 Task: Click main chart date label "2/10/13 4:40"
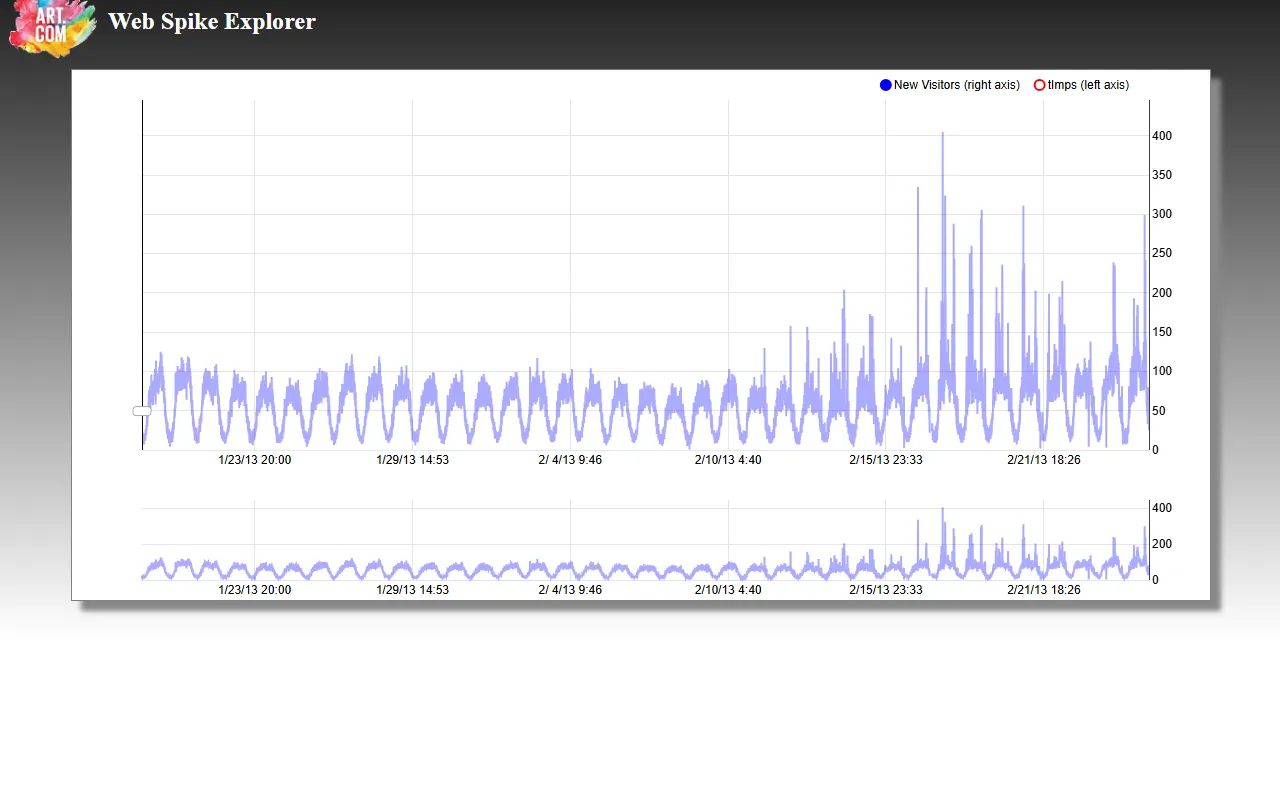728,460
